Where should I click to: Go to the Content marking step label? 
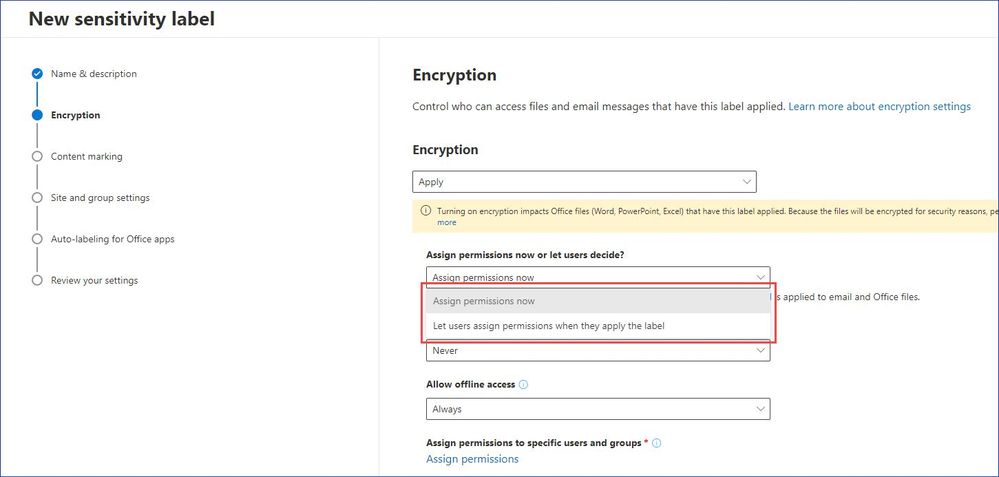(87, 157)
